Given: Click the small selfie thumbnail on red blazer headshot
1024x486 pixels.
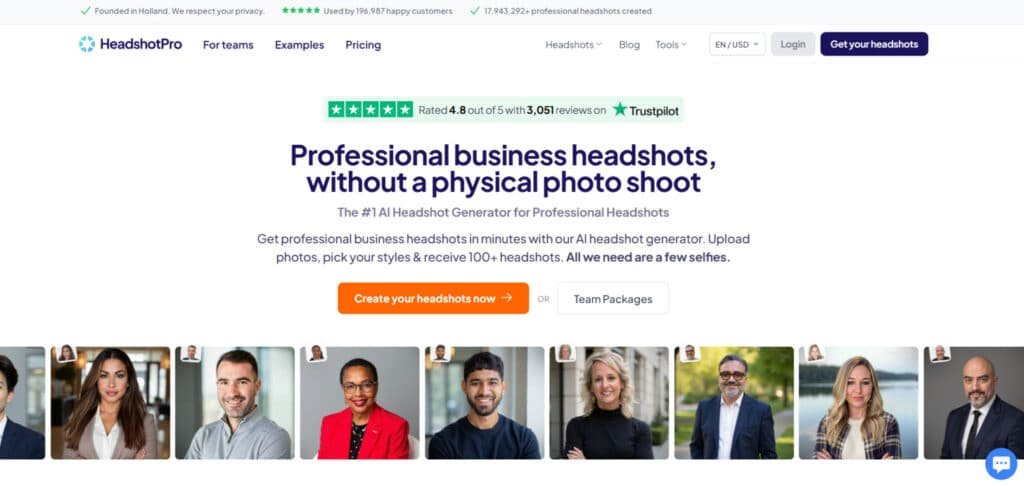Looking at the screenshot, I should click(316, 353).
